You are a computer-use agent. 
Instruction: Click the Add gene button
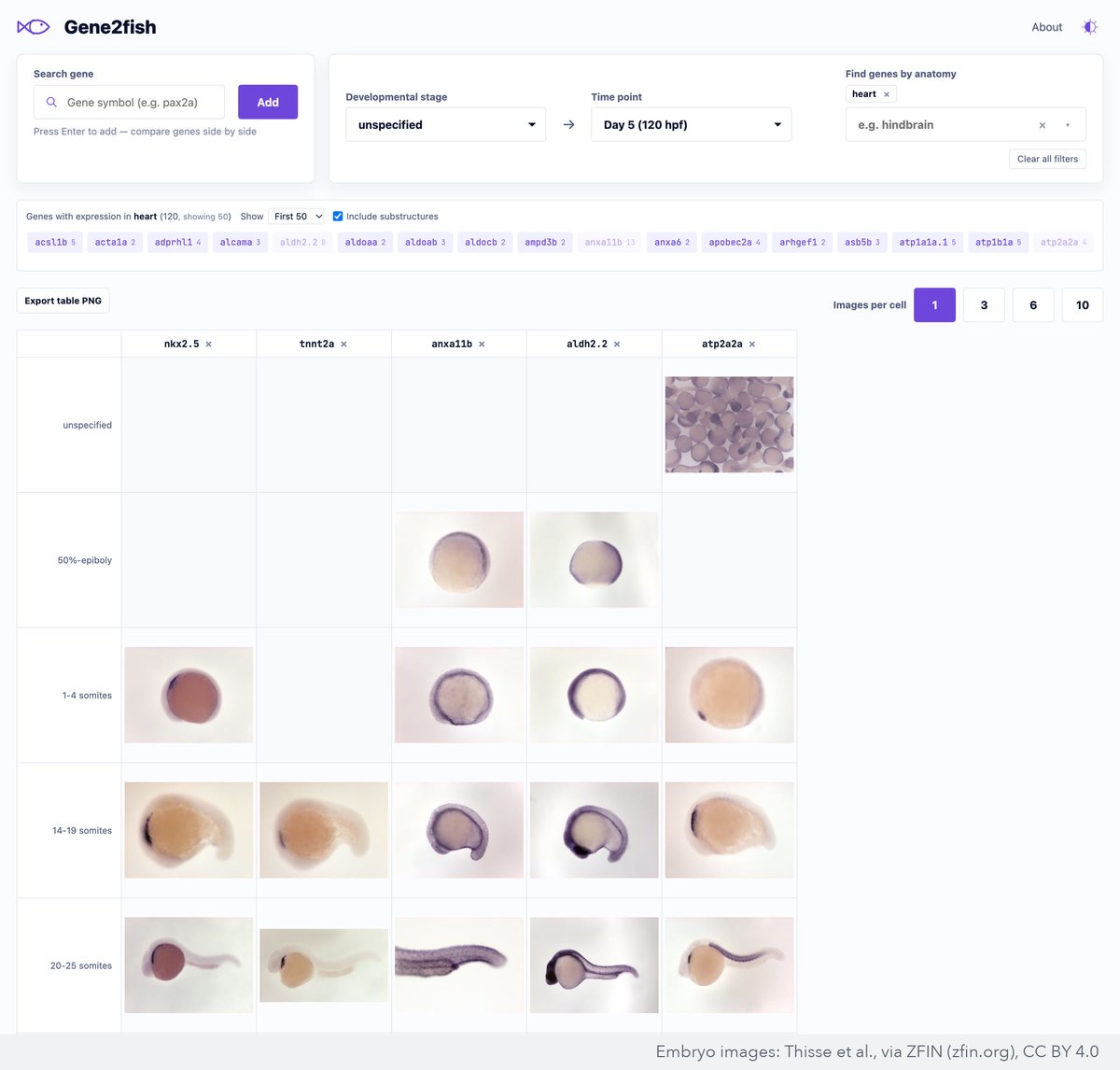click(268, 102)
